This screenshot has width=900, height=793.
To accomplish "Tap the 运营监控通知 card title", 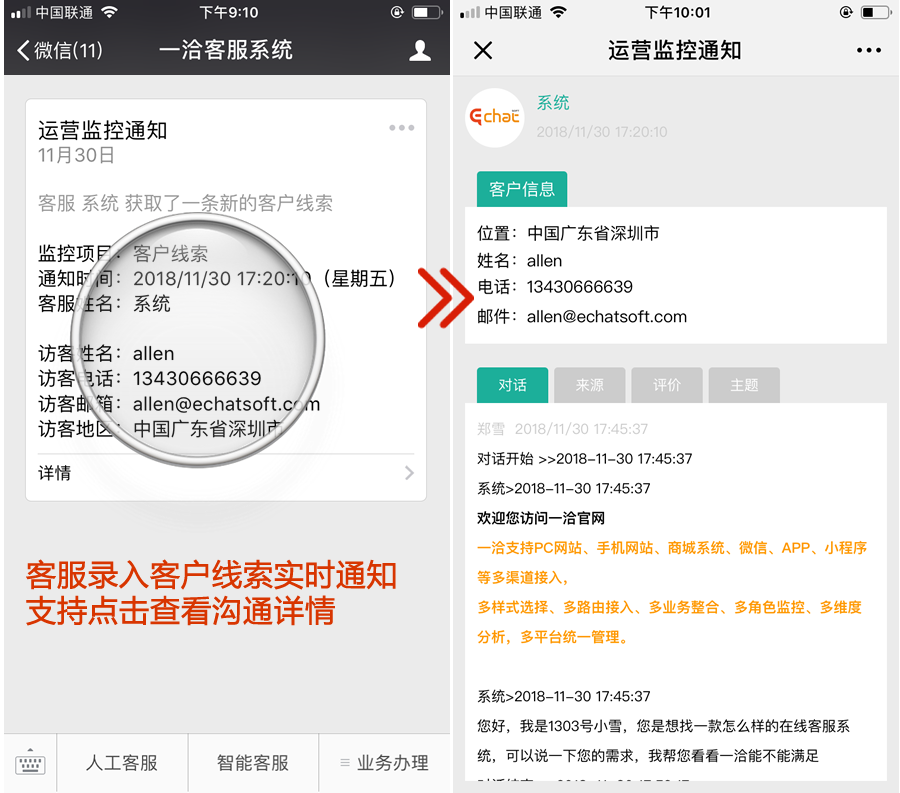I will (102, 130).
